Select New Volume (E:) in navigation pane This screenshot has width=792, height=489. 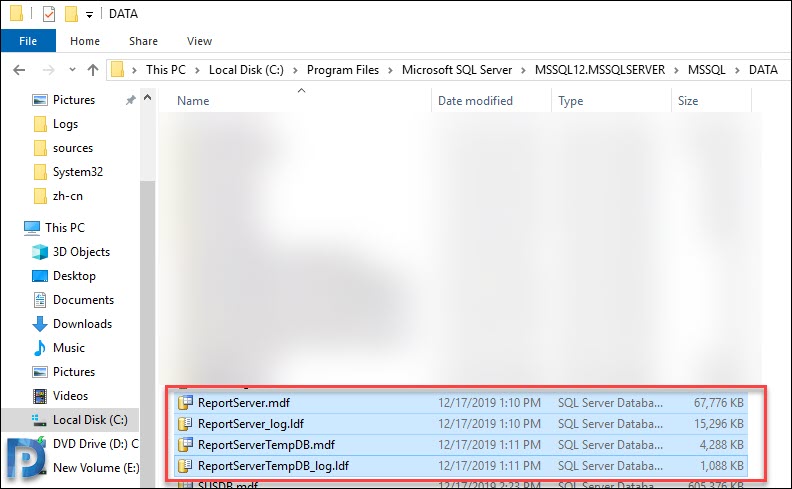(x=96, y=468)
